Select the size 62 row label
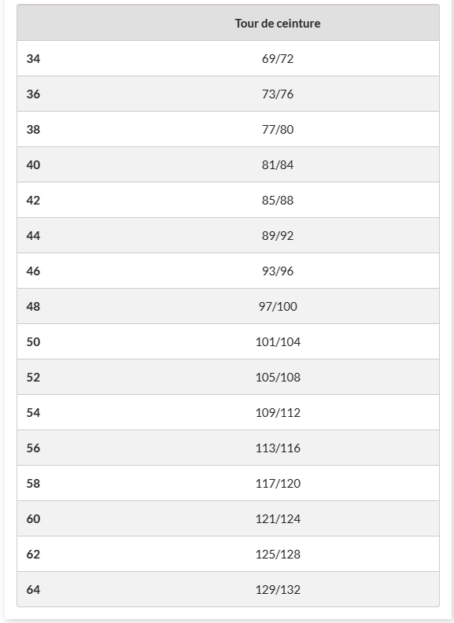 pos(33,554)
